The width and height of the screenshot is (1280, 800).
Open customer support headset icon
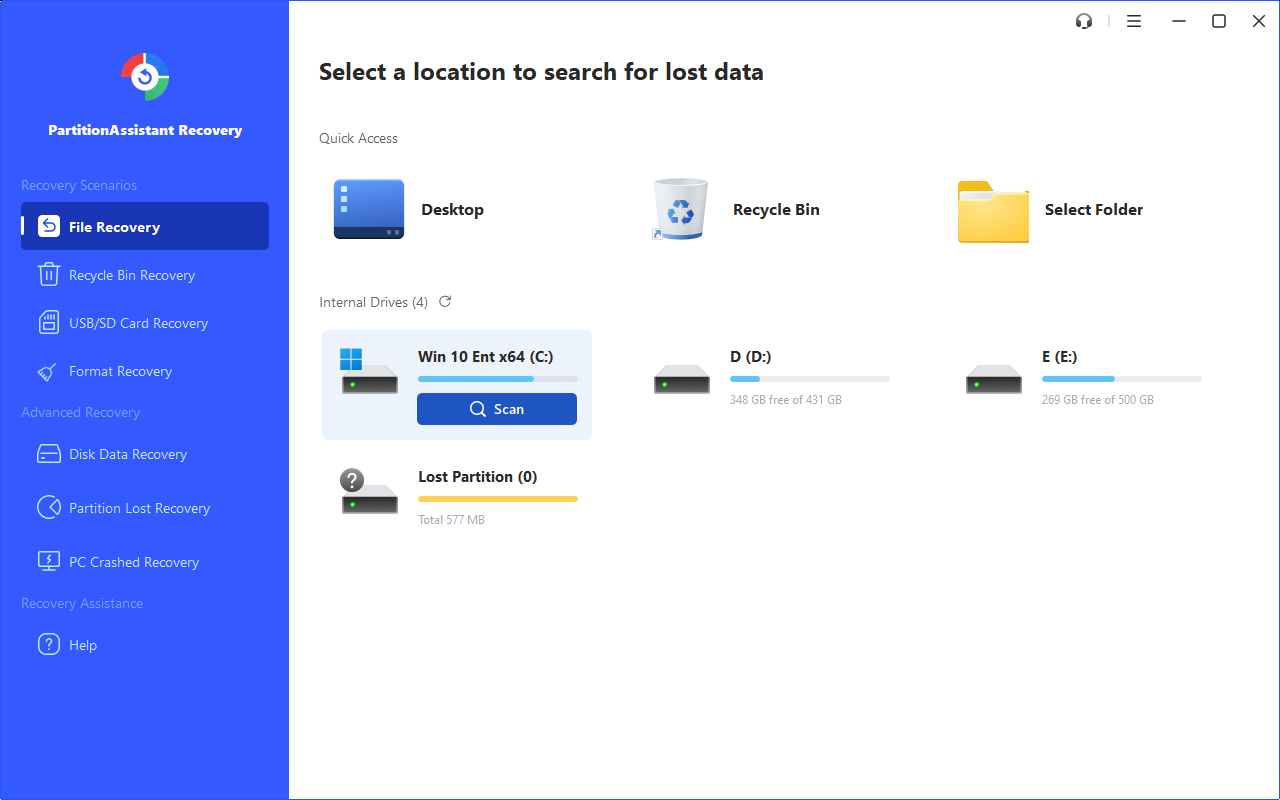pyautogui.click(x=1084, y=21)
